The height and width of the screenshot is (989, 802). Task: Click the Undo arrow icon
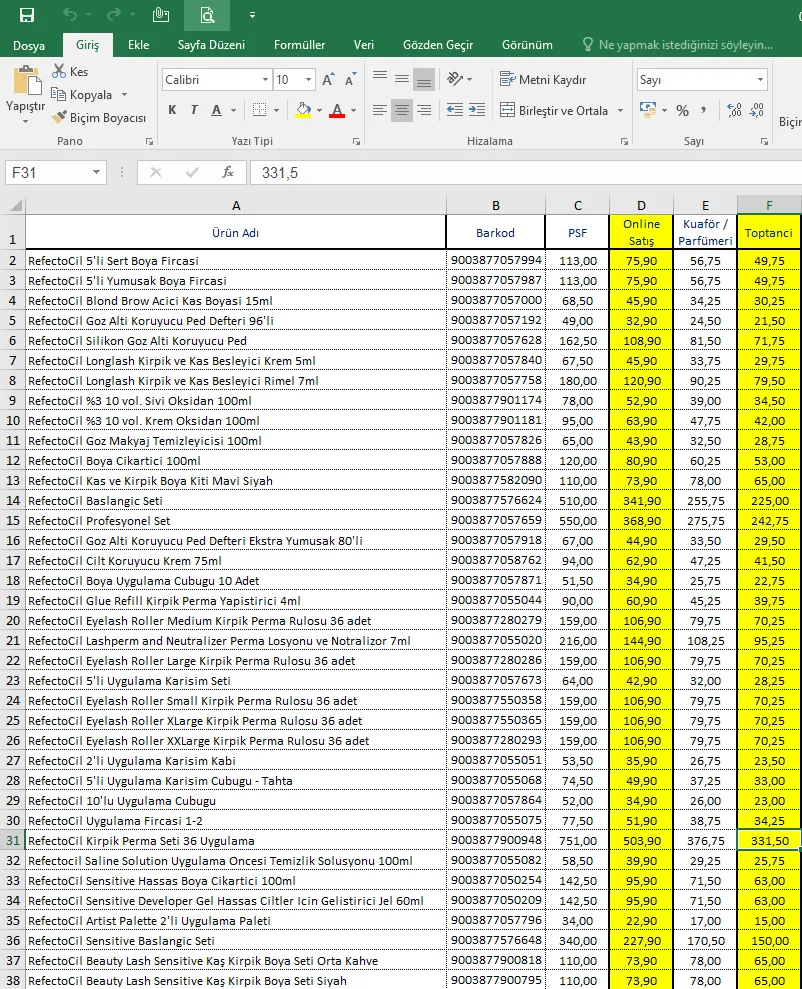click(x=70, y=15)
